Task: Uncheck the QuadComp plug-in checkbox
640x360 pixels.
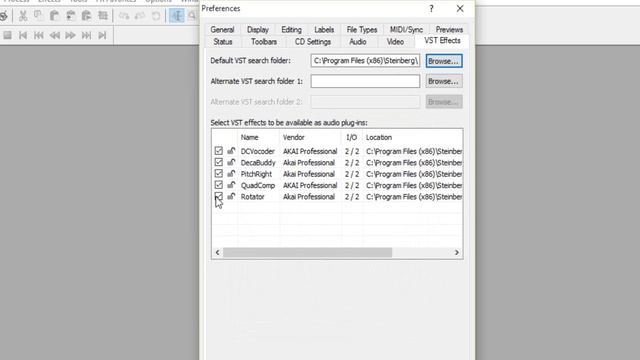Action: tap(218, 185)
